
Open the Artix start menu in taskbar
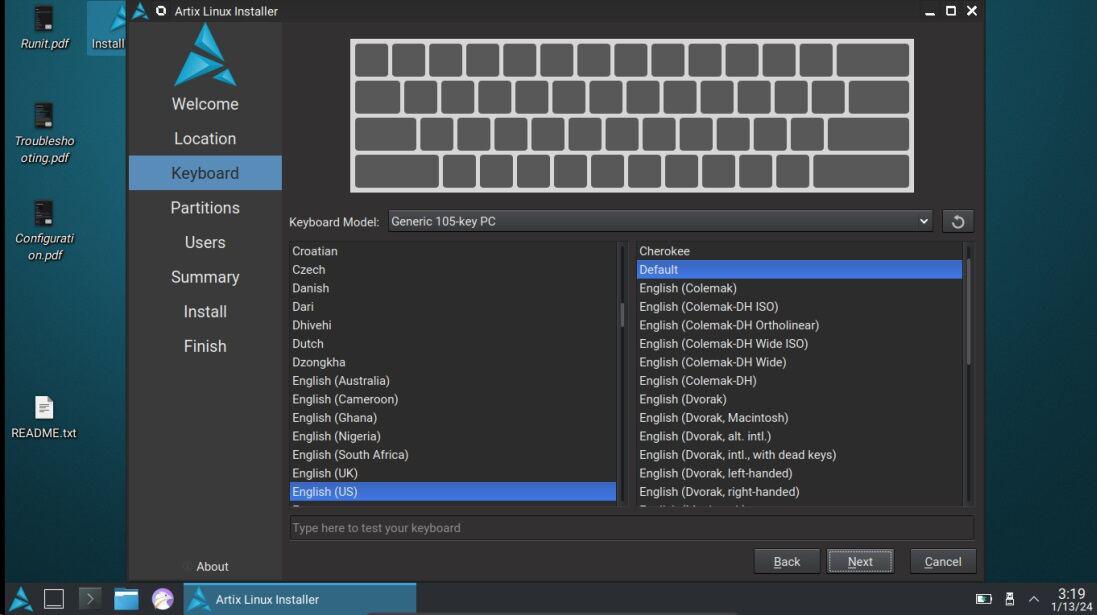tap(20, 599)
